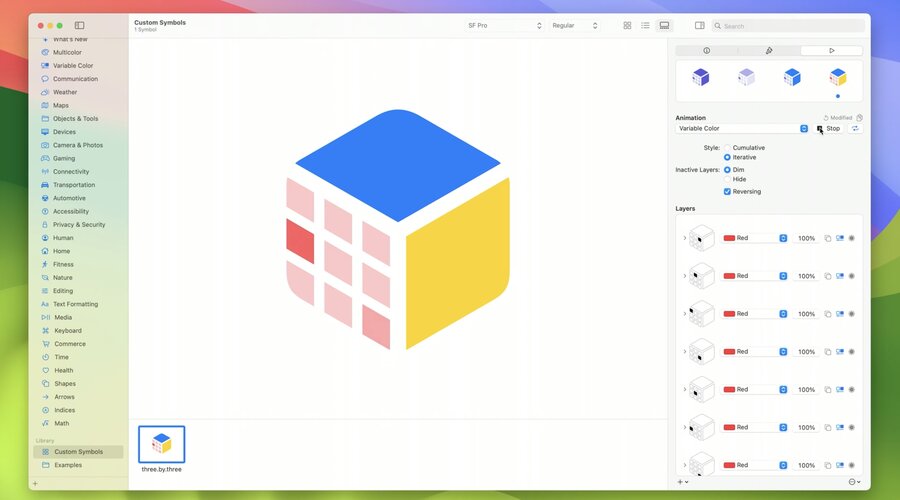Screen dimensions: 900x500
Task: Toggle the inspector panel icon
Action: tap(699, 25)
